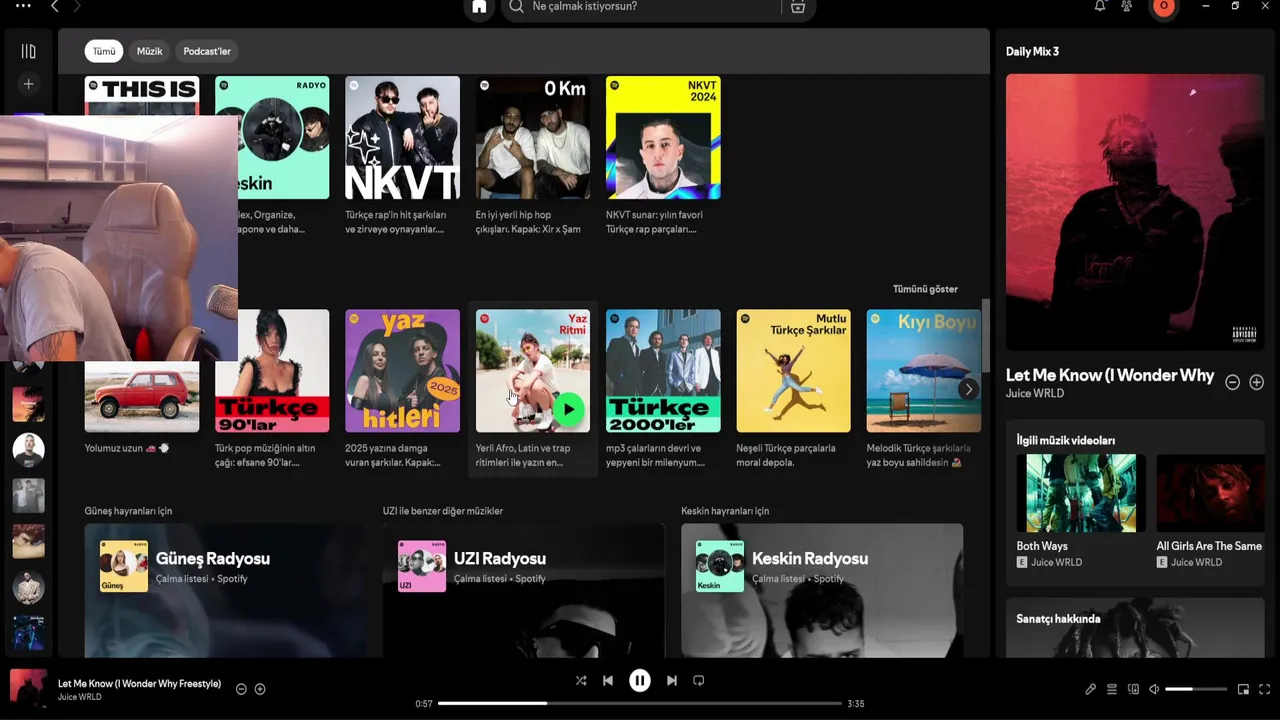Screen dimensions: 1280x720
Task: Open the 0 Km playlist cover
Action: [x=533, y=138]
